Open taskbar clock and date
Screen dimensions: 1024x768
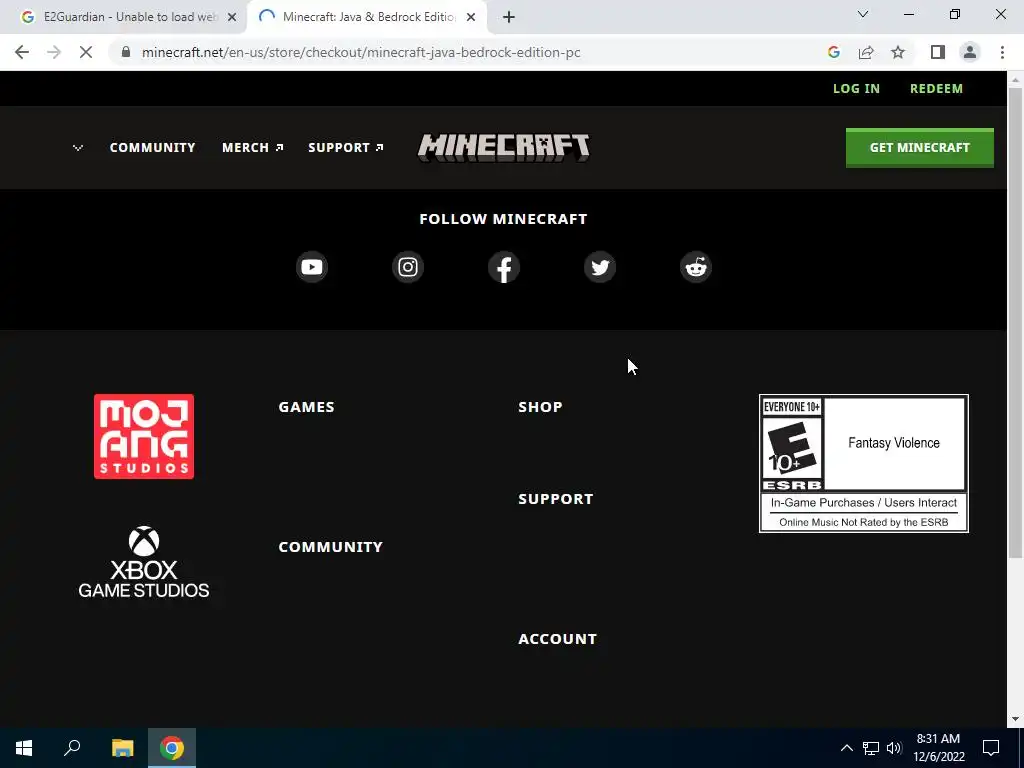[938, 748]
